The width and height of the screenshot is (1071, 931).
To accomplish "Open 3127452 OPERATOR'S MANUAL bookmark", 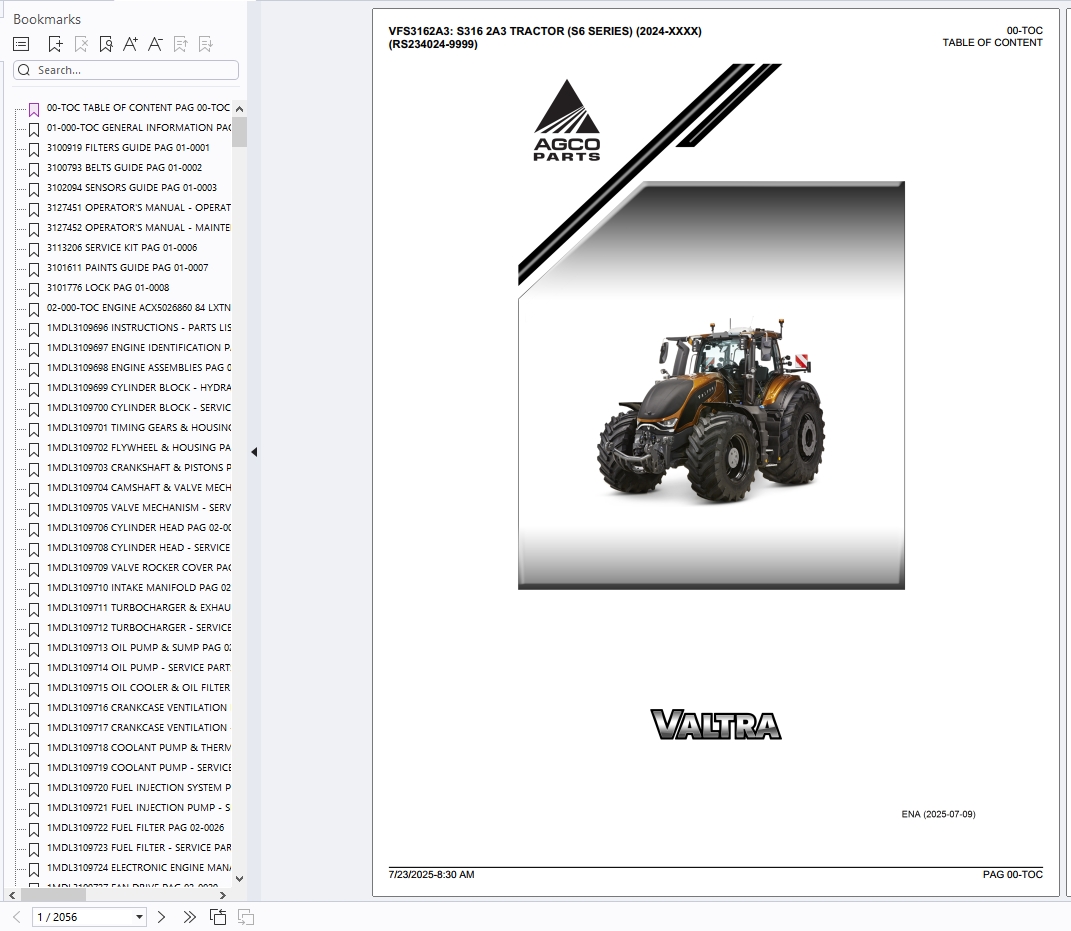I will (139, 227).
